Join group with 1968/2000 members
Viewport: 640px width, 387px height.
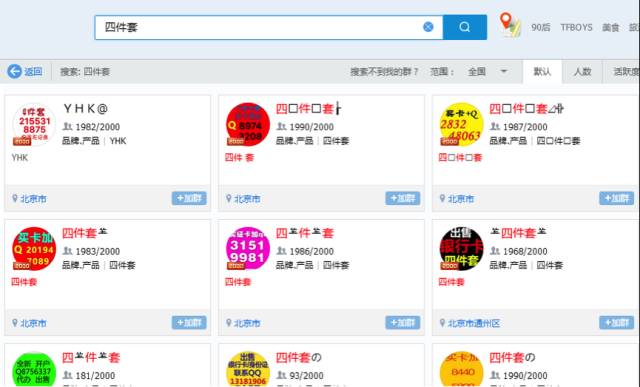pos(616,322)
